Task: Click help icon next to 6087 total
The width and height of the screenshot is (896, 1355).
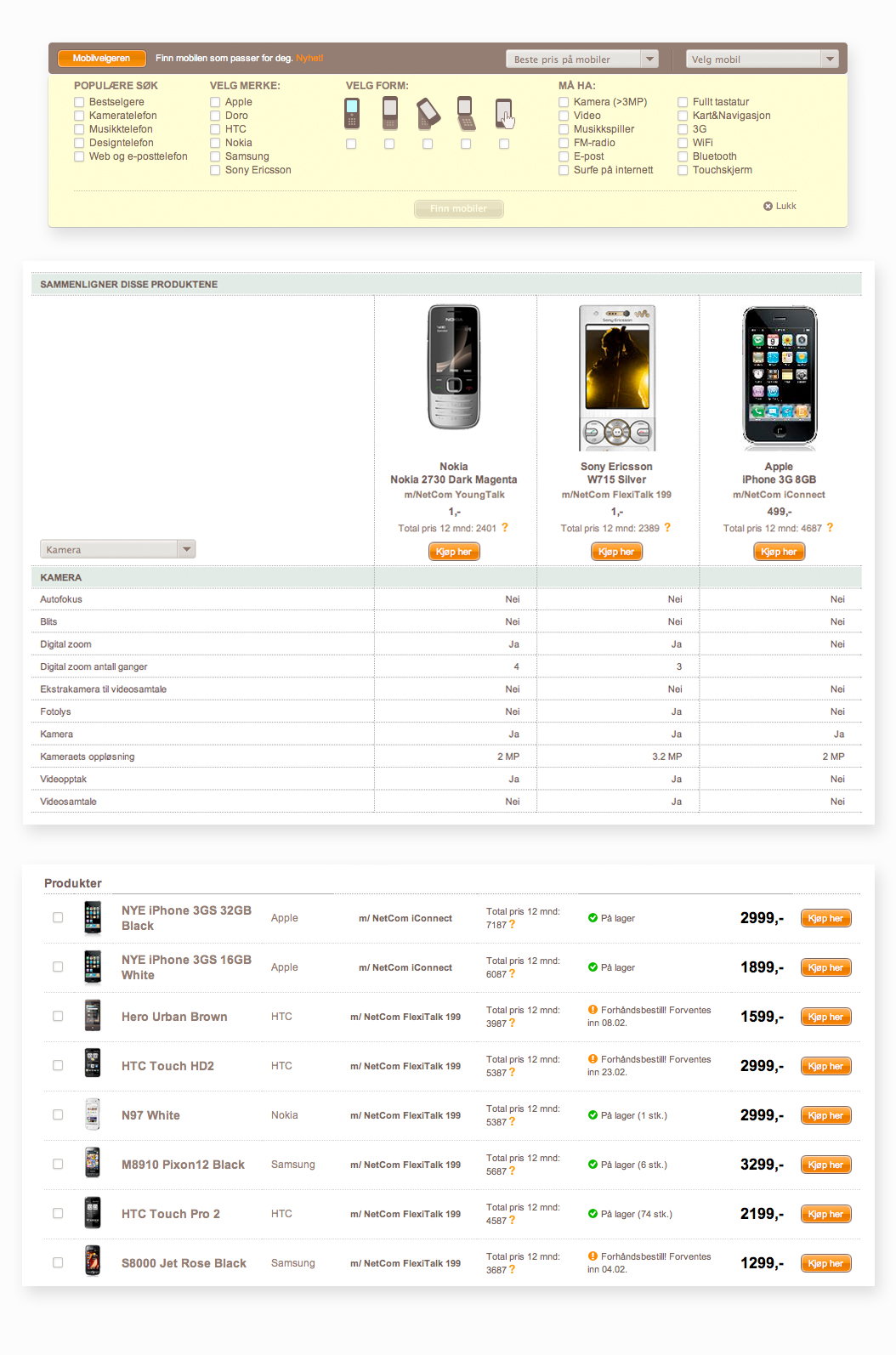Action: point(512,974)
